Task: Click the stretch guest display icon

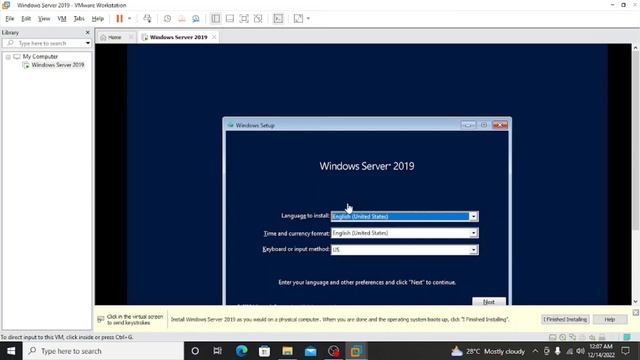Action: pyautogui.click(x=298, y=18)
